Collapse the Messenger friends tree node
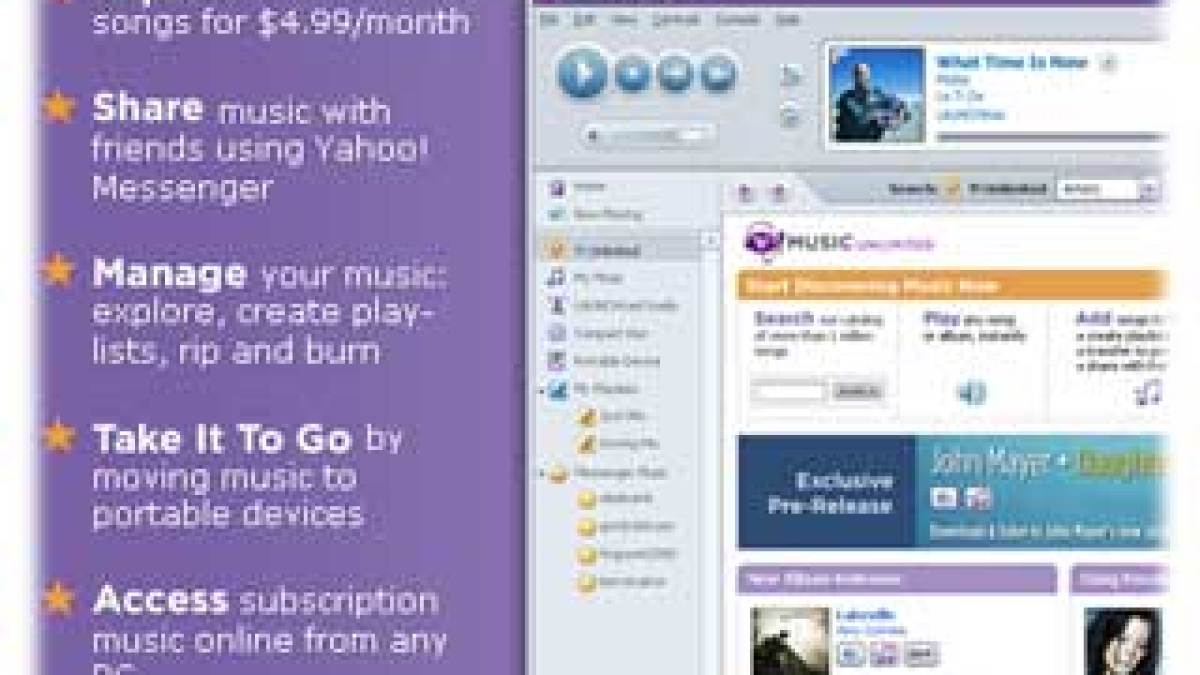 543,473
